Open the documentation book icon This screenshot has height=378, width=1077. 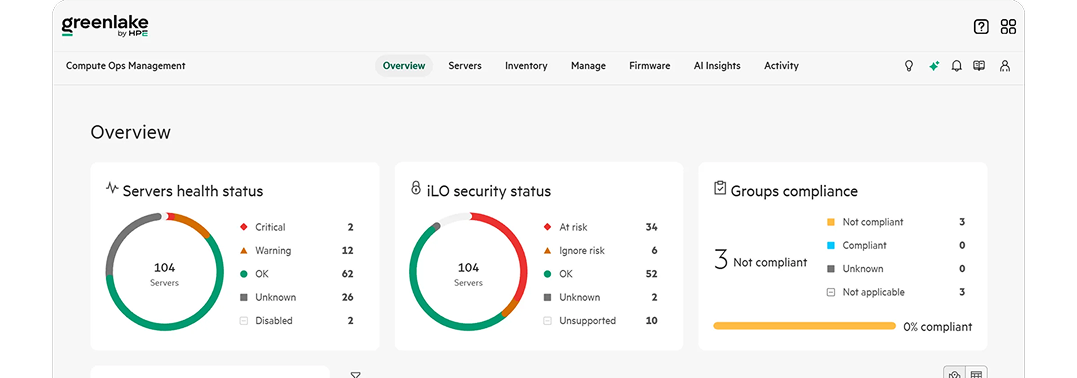coord(979,66)
